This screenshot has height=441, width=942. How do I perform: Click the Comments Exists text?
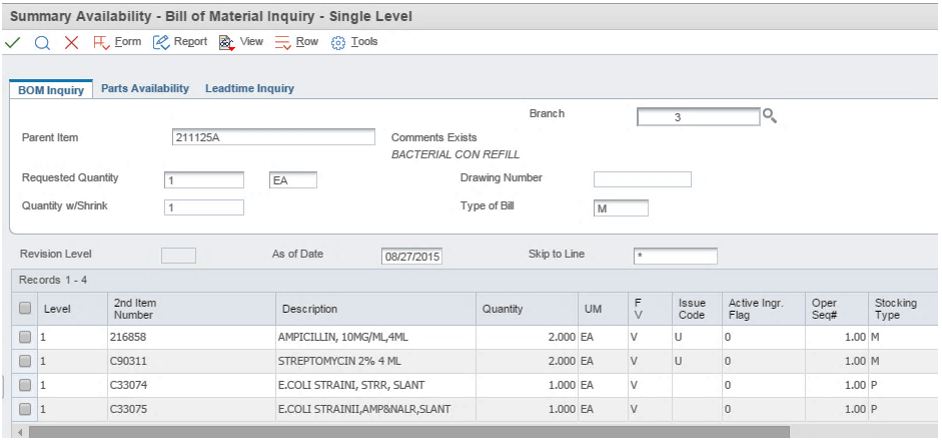(434, 138)
